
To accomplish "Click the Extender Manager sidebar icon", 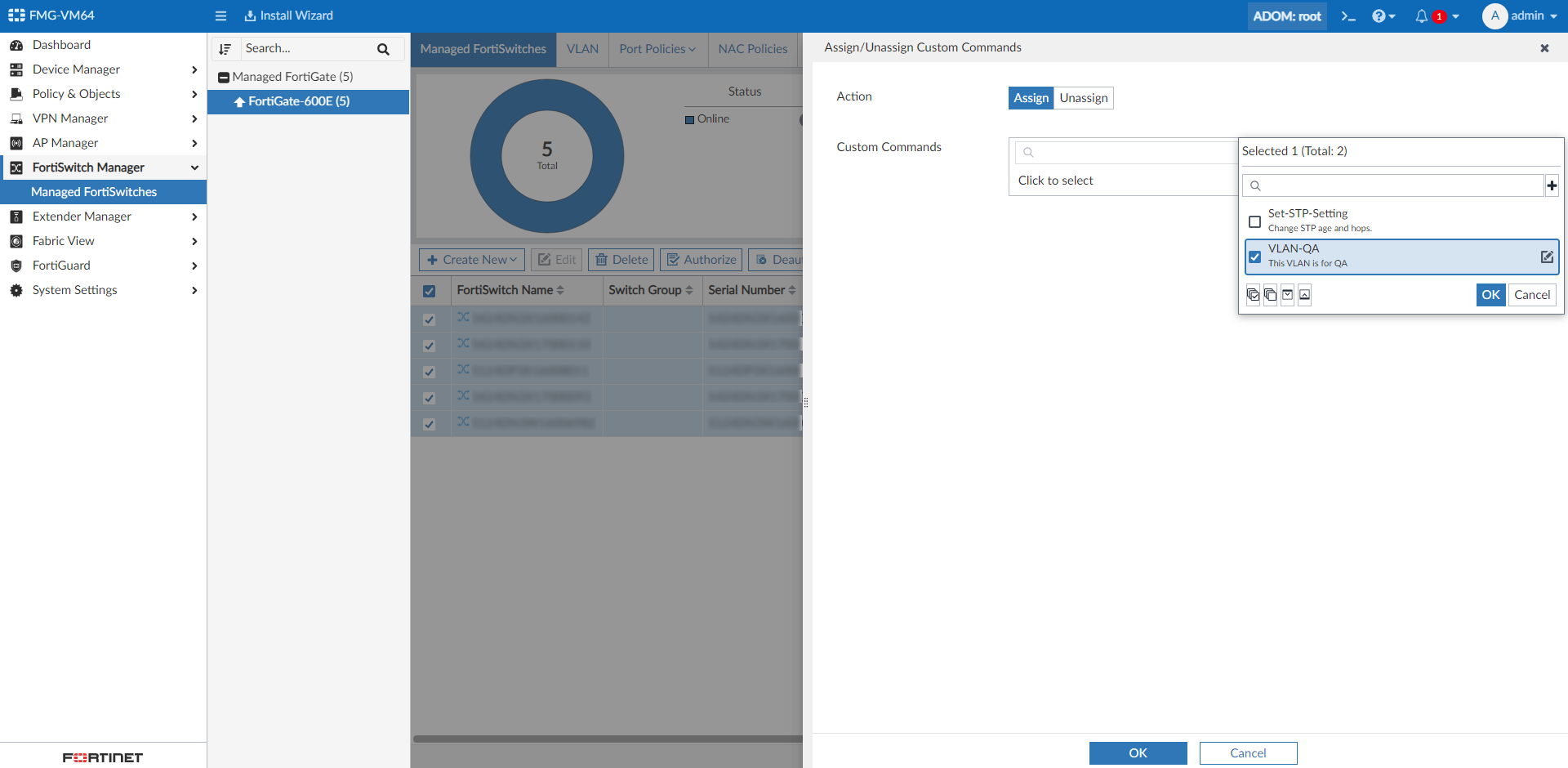I will [x=16, y=217].
